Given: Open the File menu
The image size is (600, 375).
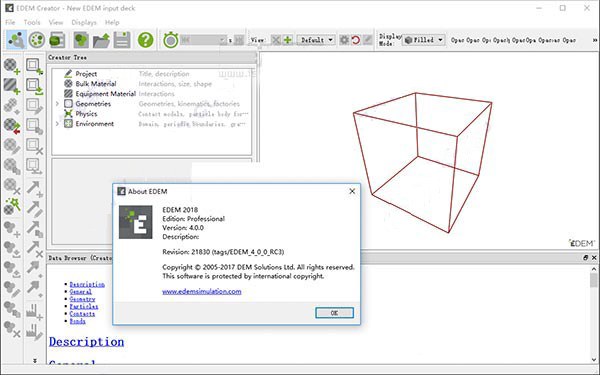Looking at the screenshot, I should point(10,23).
